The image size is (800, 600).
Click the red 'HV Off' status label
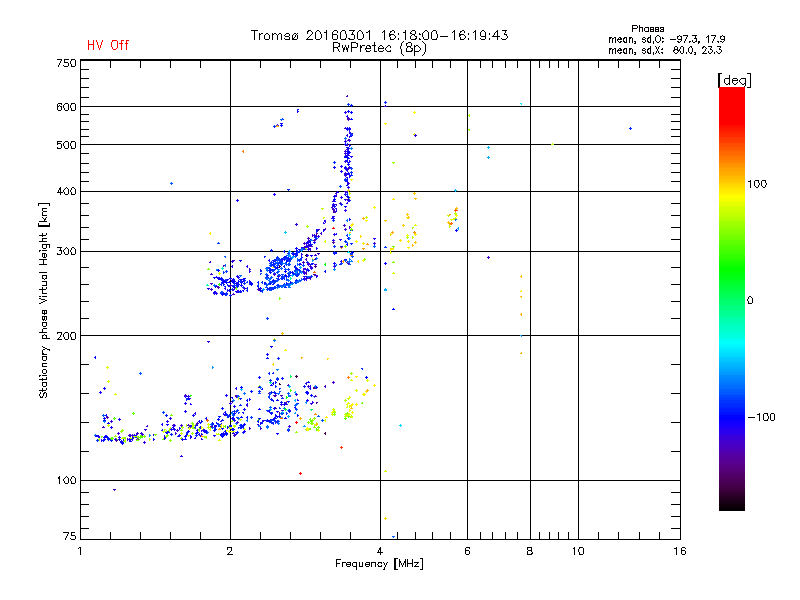pyautogui.click(x=108, y=45)
